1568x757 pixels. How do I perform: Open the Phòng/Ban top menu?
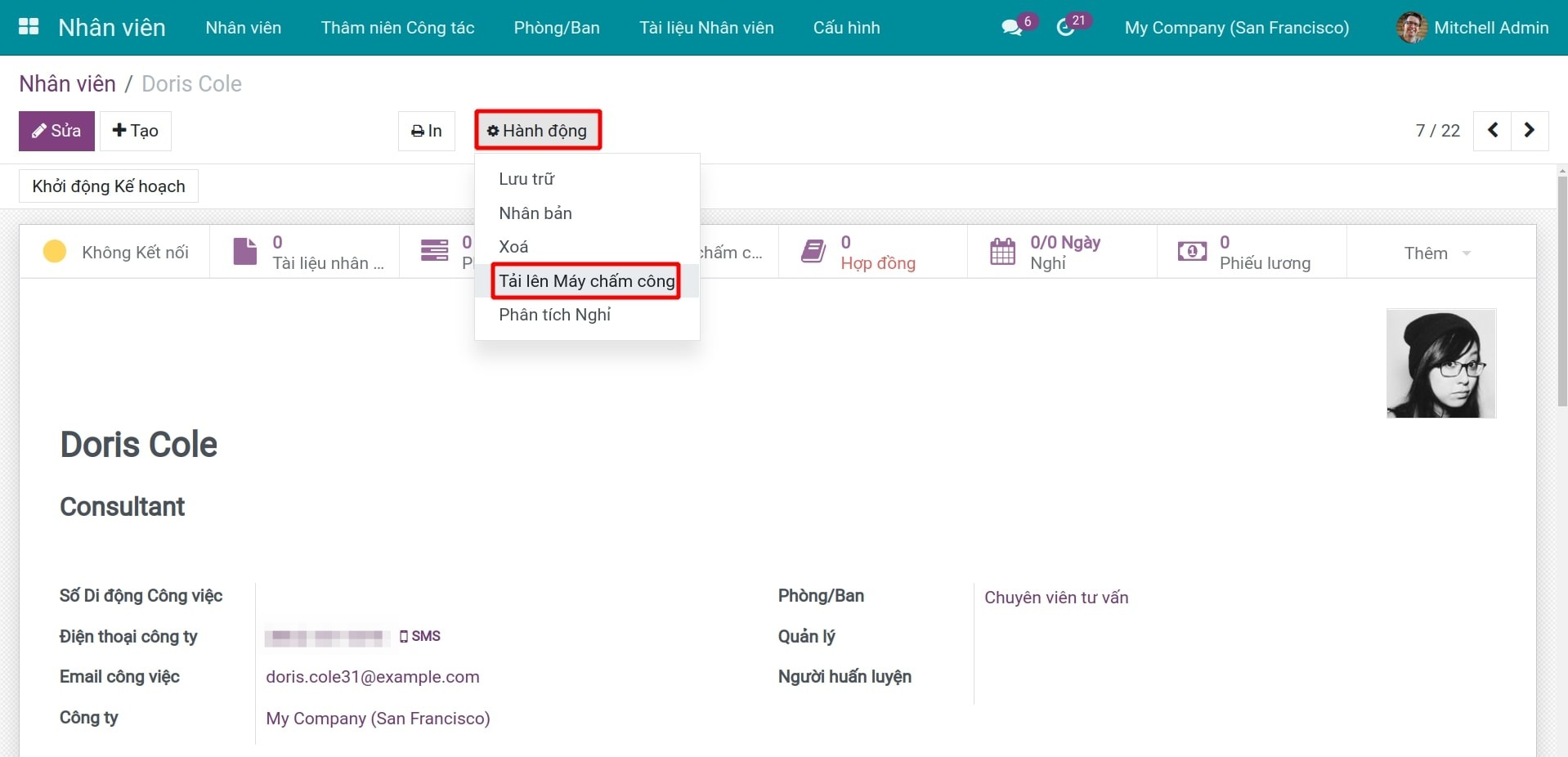click(557, 28)
